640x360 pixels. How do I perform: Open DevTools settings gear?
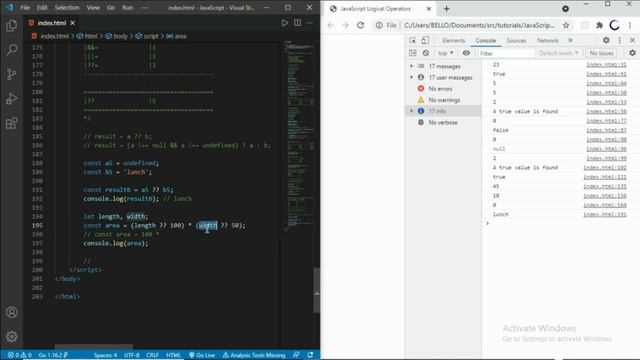coord(606,40)
